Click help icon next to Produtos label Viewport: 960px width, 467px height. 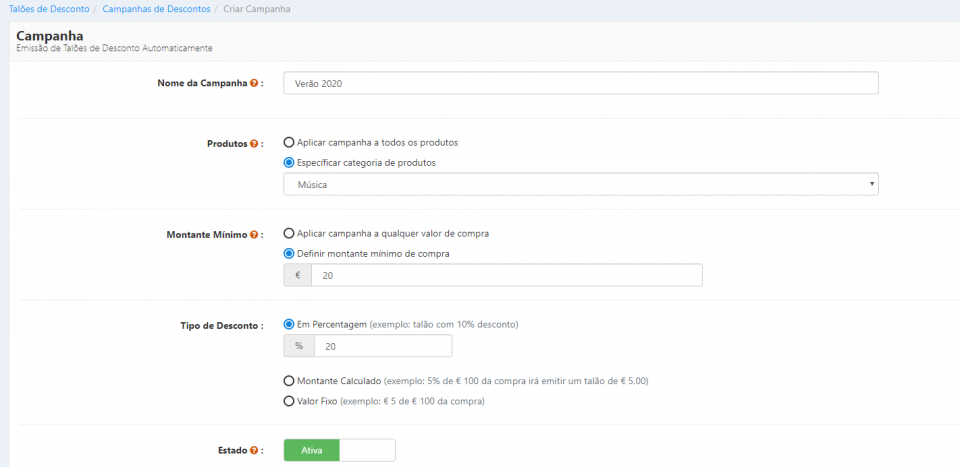[x=254, y=143]
